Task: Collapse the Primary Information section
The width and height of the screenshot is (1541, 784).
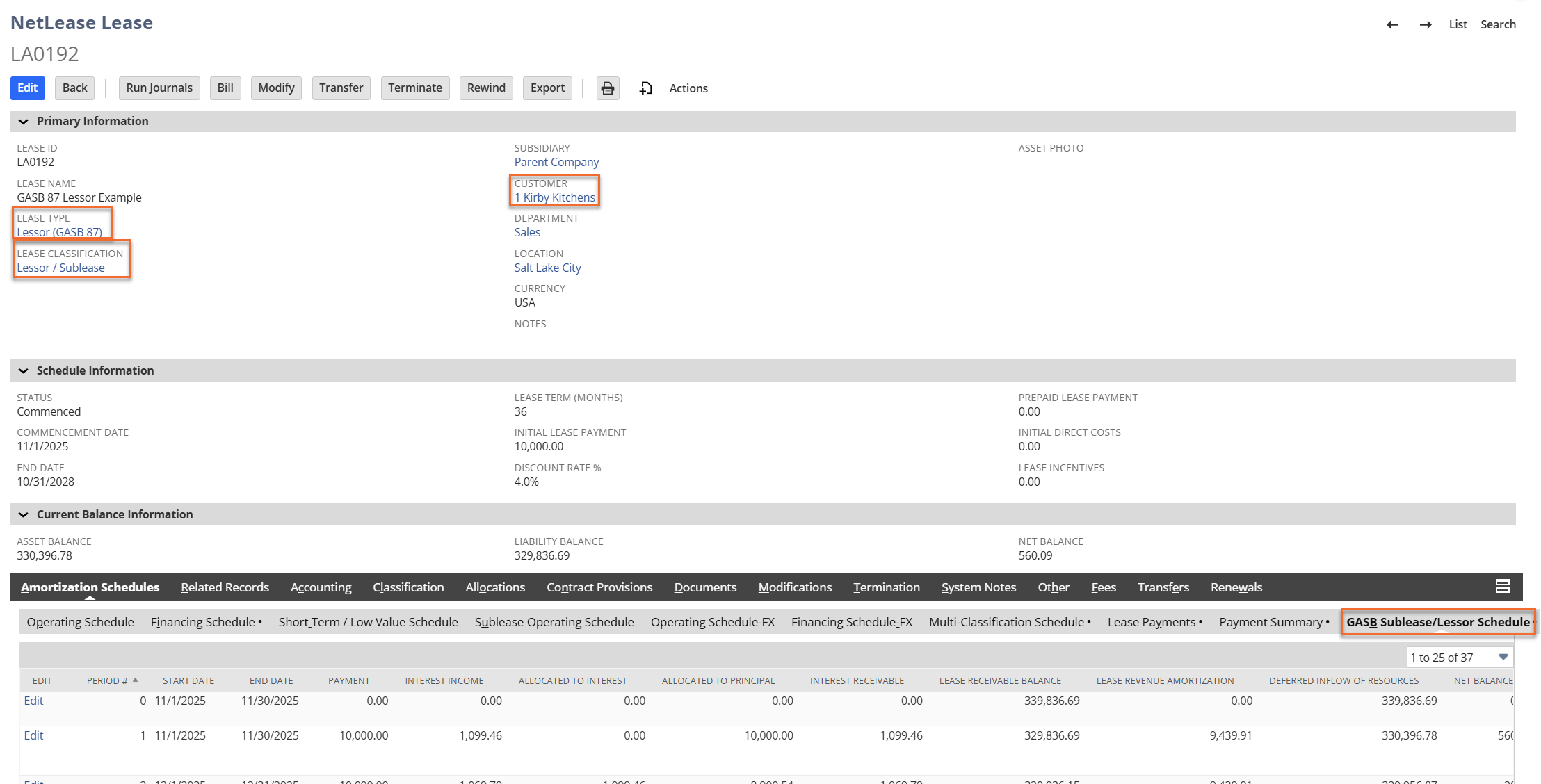Action: pos(24,122)
